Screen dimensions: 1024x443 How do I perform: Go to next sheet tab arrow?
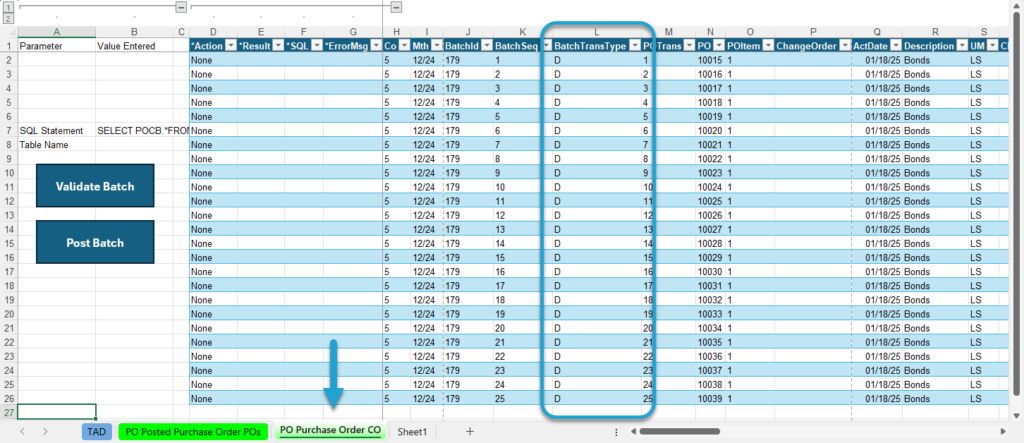point(45,431)
